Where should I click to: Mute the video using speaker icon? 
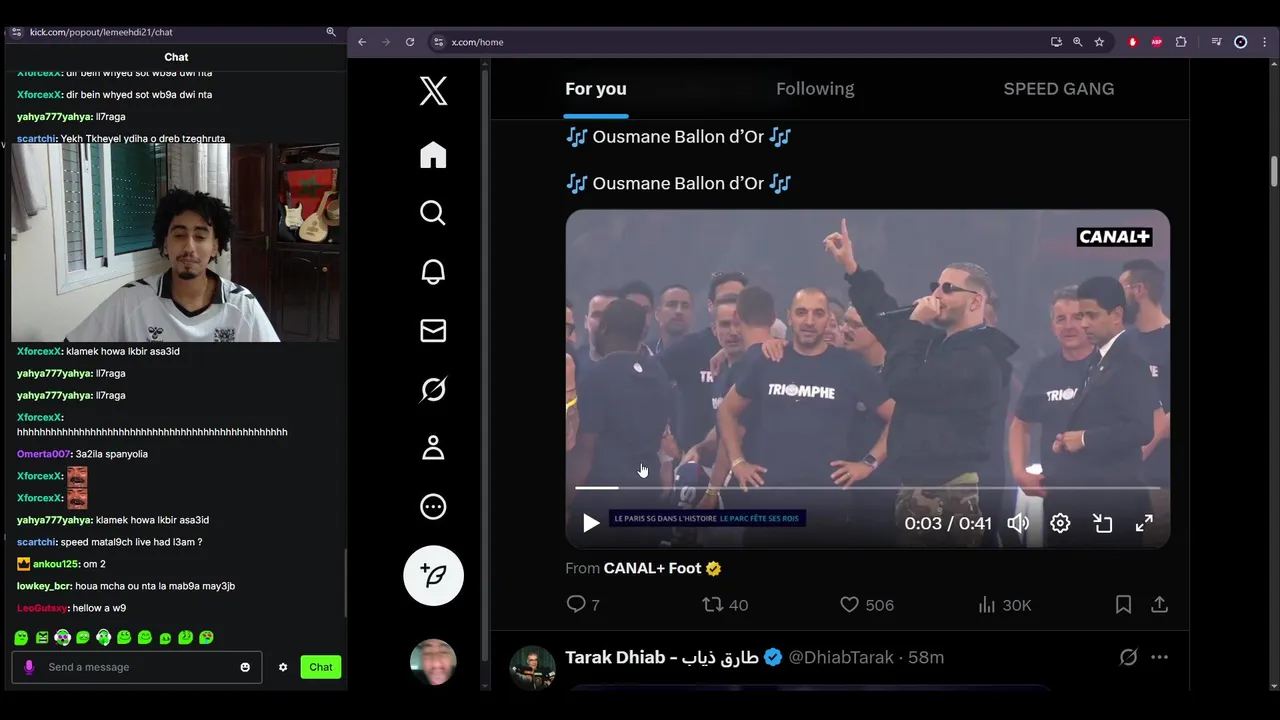(x=1018, y=523)
